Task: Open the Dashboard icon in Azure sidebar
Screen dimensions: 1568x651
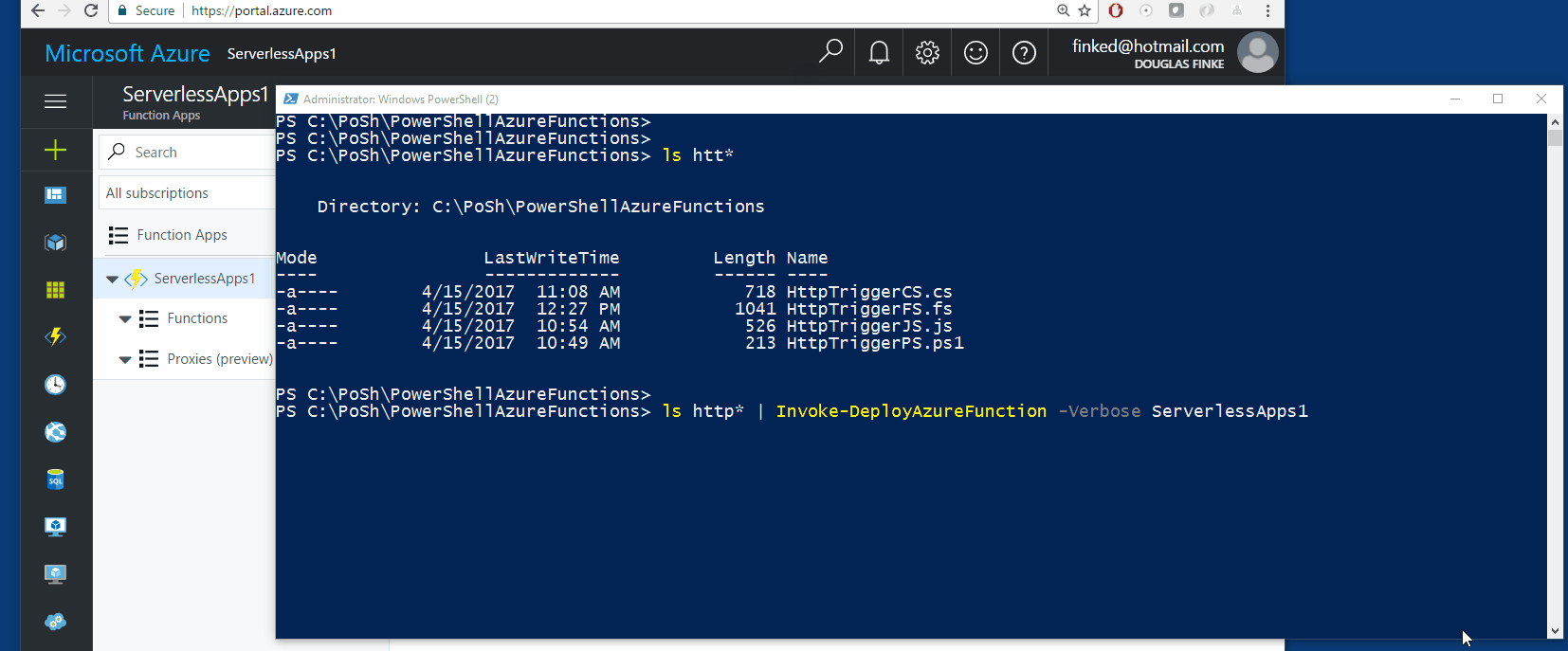Action: (x=55, y=195)
